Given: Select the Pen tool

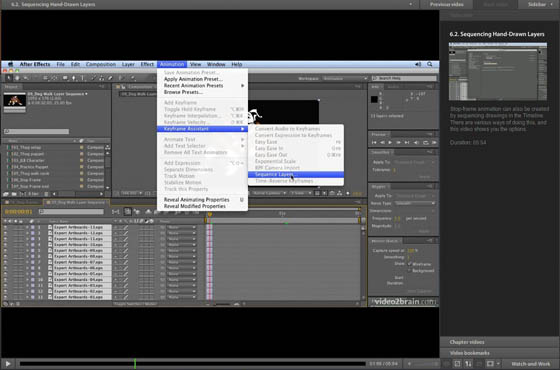Looking at the screenshot, I should (74, 78).
